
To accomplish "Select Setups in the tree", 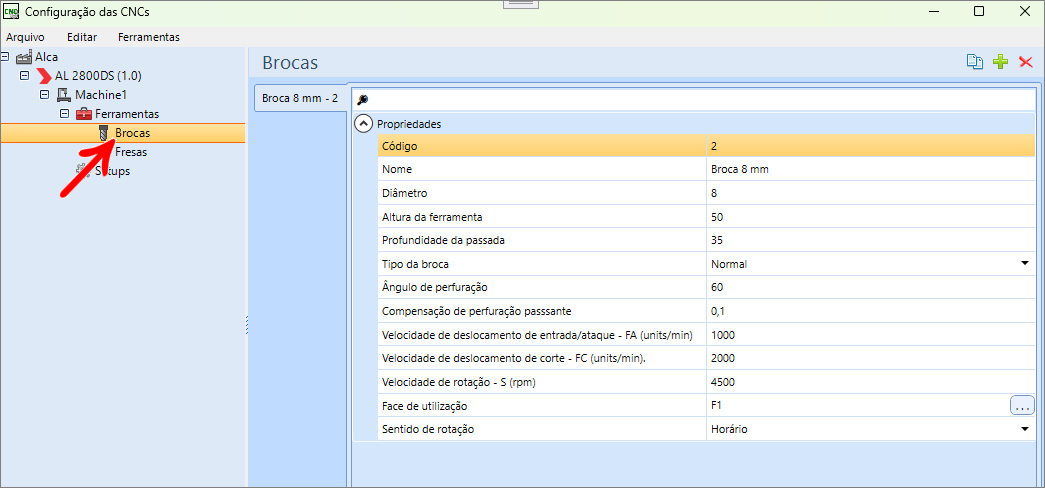I will (112, 171).
